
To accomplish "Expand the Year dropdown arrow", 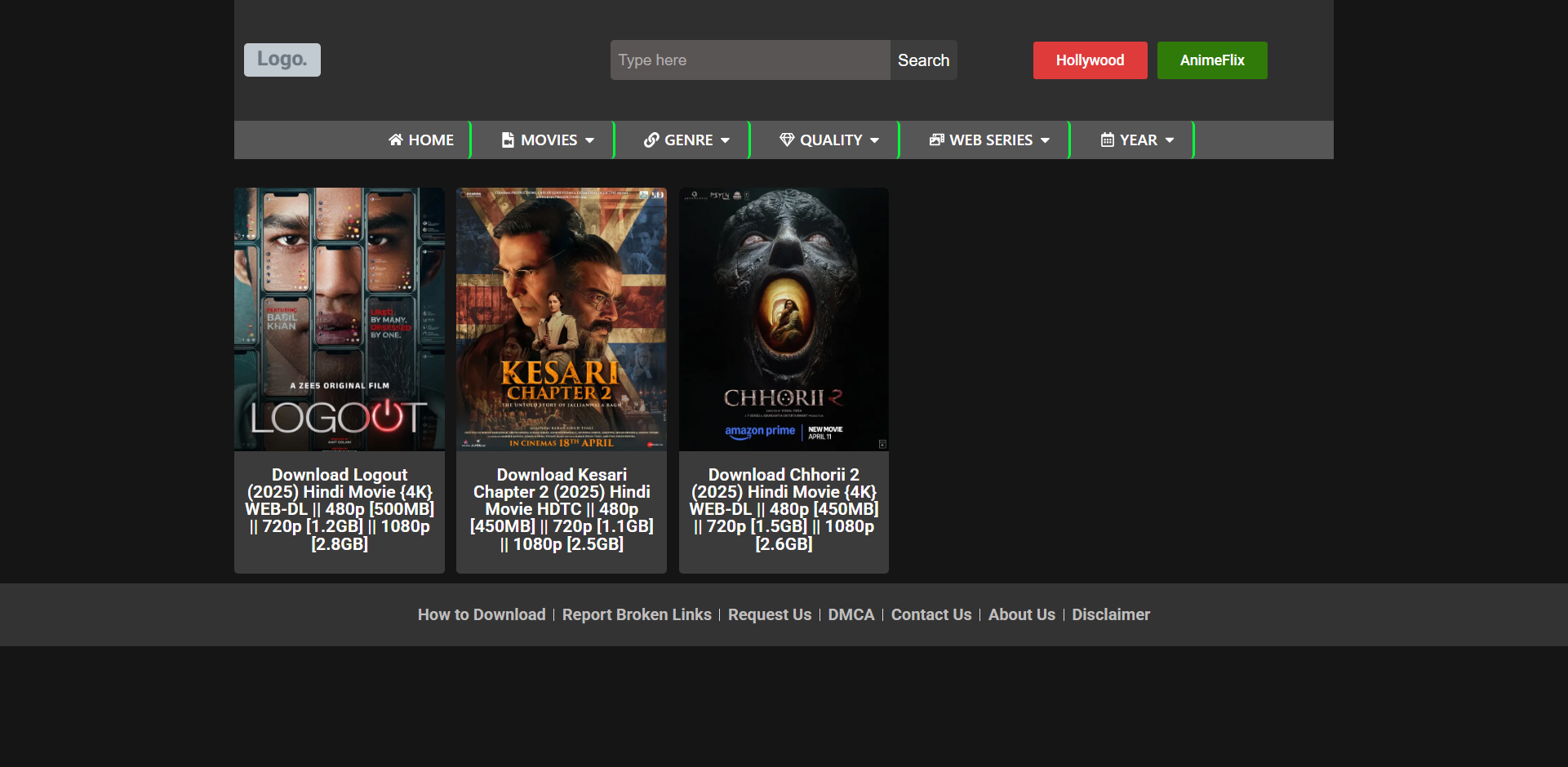I will [x=1170, y=140].
